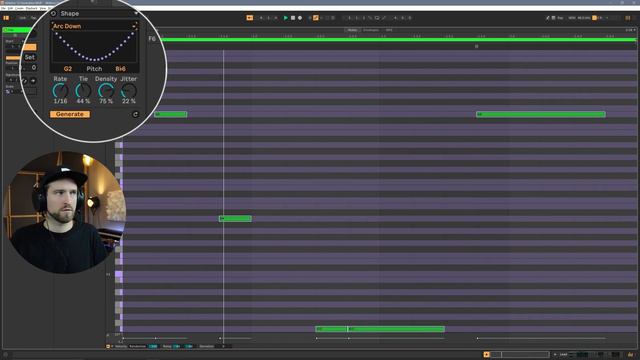Open the grid resolution dropdown below toolbar
640x360 pixels.
pos(631,30)
